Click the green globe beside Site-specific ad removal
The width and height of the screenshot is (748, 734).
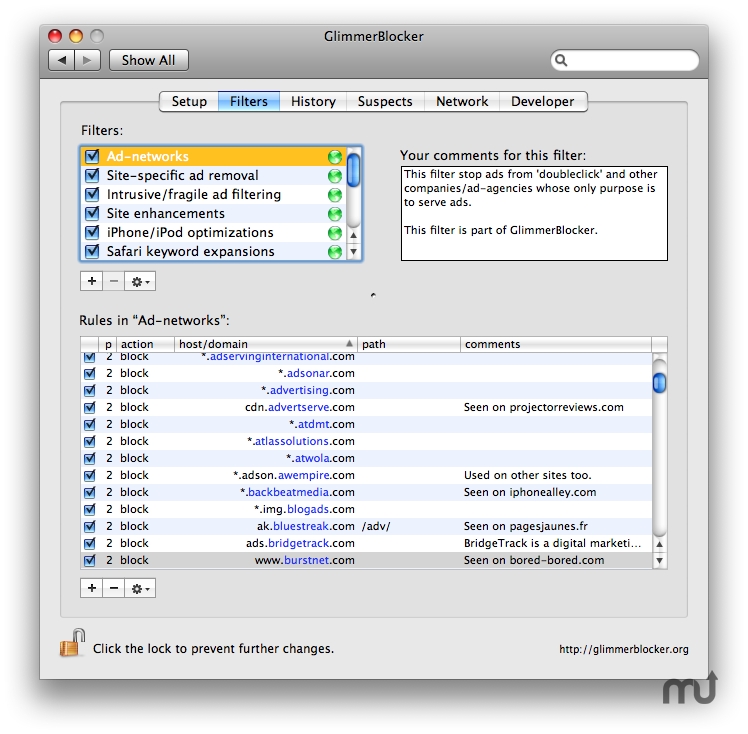tap(335, 176)
